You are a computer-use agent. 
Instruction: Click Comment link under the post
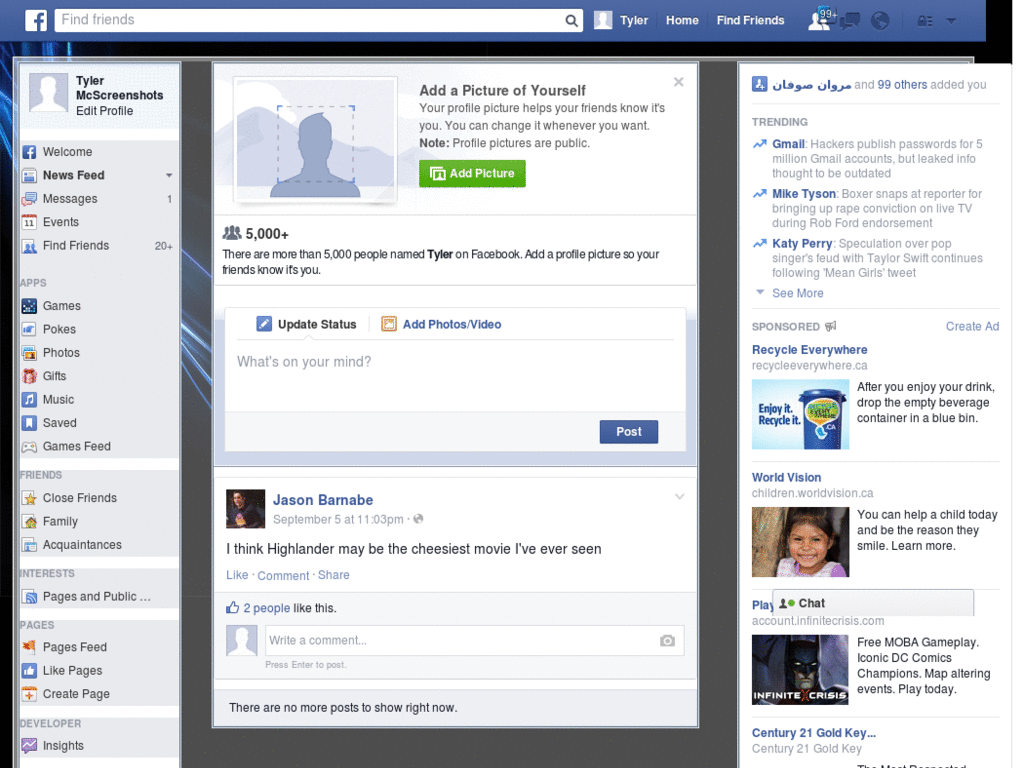tap(283, 575)
